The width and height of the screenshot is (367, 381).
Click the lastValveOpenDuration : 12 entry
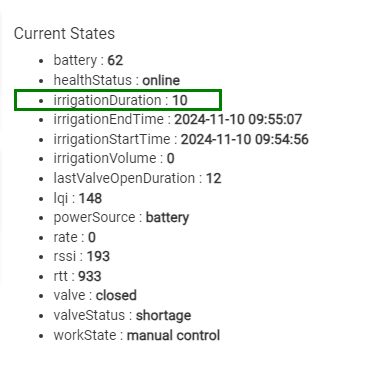click(x=137, y=178)
